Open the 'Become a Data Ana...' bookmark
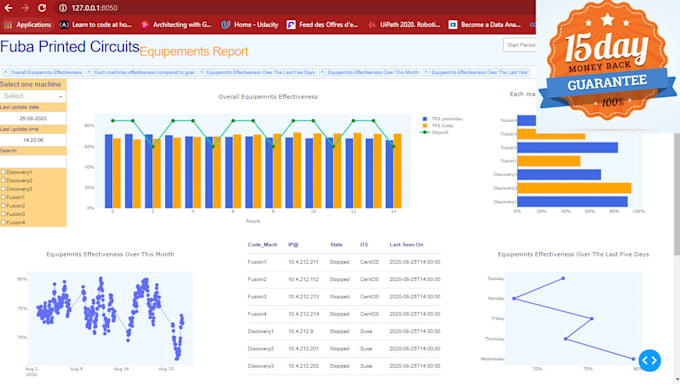680x384 pixels. 484,25
